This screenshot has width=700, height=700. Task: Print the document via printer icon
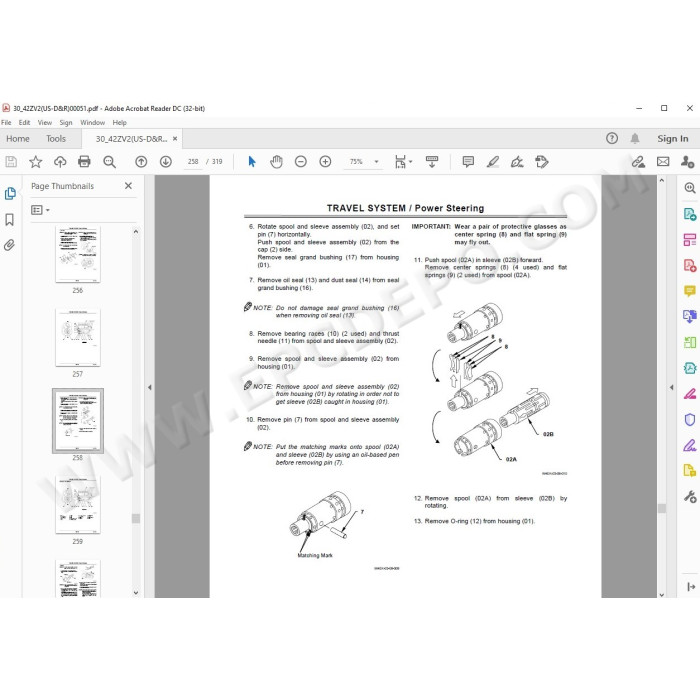pyautogui.click(x=84, y=162)
